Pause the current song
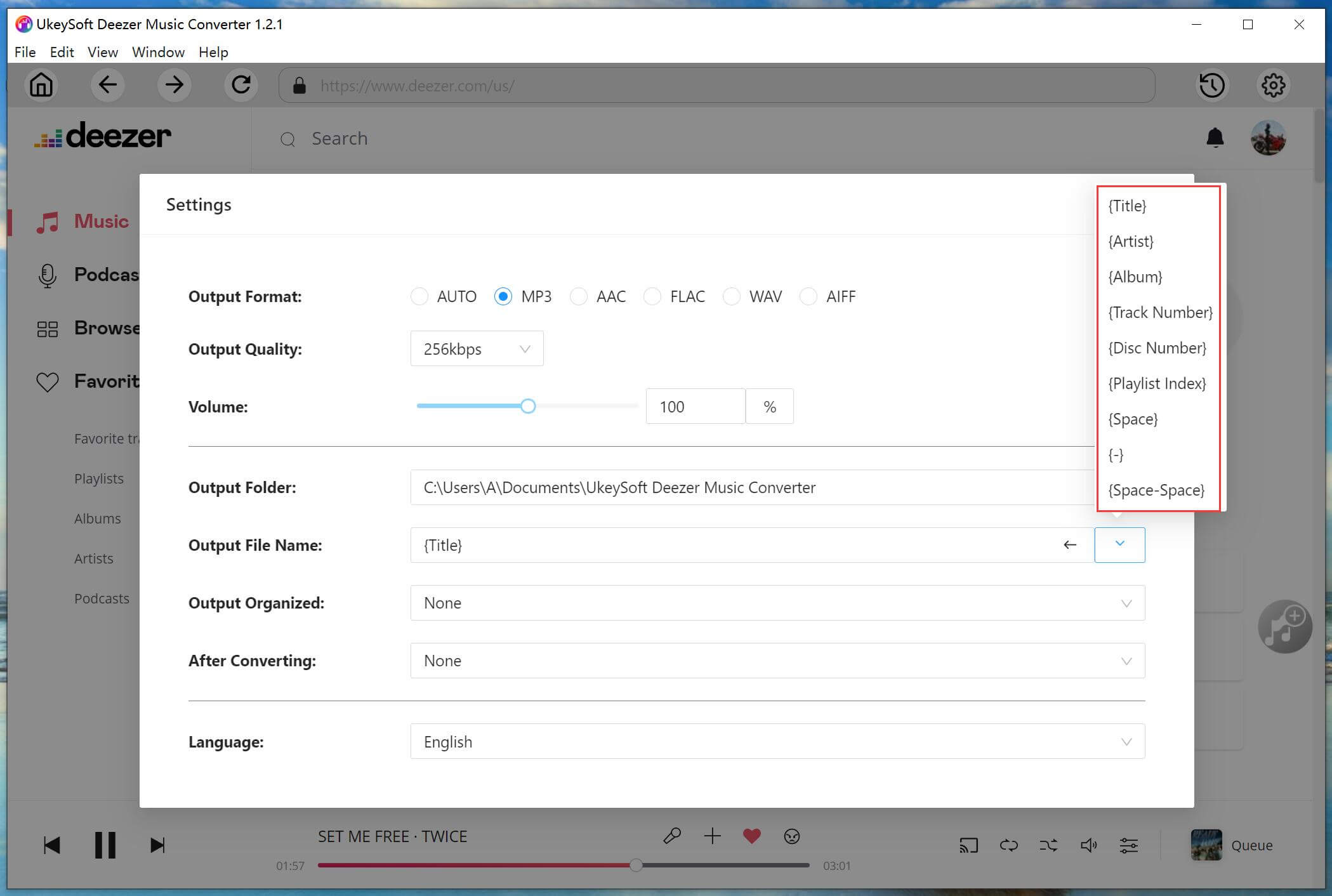The height and width of the screenshot is (896, 1332). point(105,845)
